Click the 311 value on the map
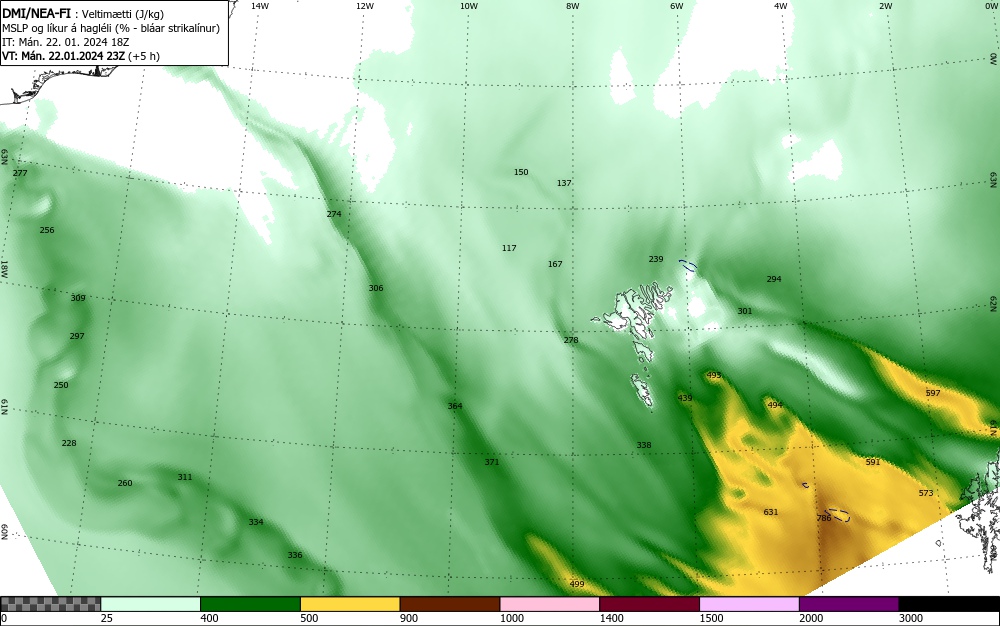This screenshot has width=1000, height=626. tap(184, 477)
